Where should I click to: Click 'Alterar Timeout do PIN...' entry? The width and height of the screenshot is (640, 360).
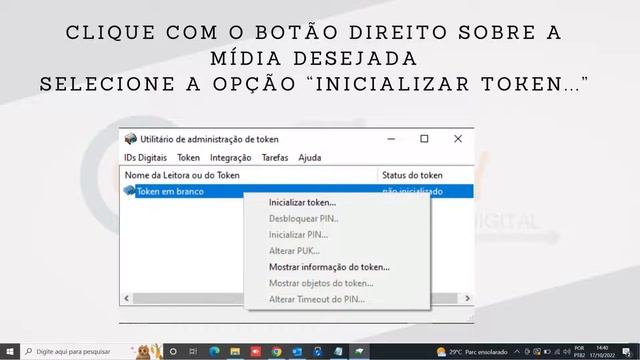point(317,299)
